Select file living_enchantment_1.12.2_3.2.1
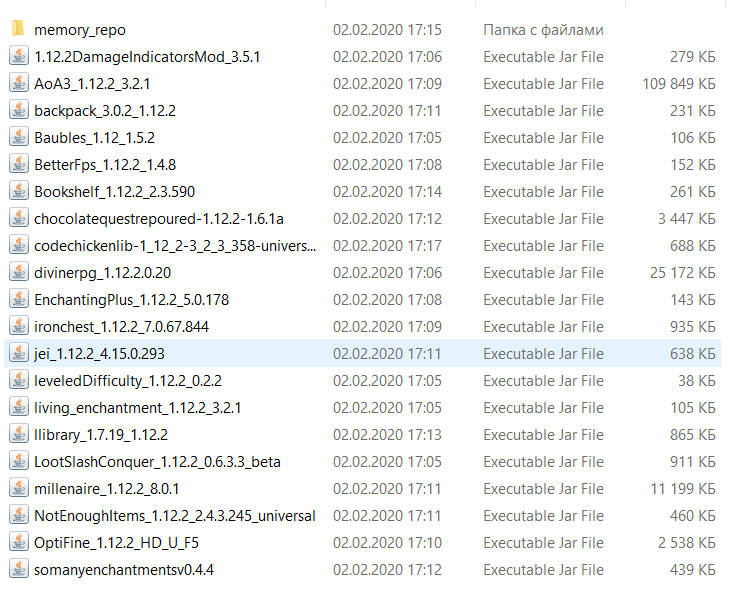Screen dimensions: 750x598 point(138,408)
